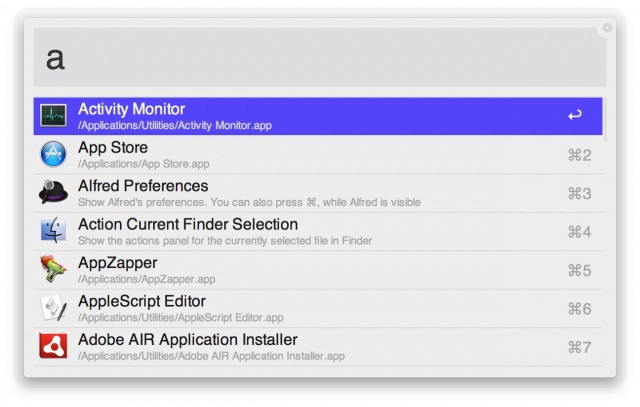640x407 pixels.
Task: Pick the AppleScript Editor result
Action: pyautogui.click(x=142, y=301)
